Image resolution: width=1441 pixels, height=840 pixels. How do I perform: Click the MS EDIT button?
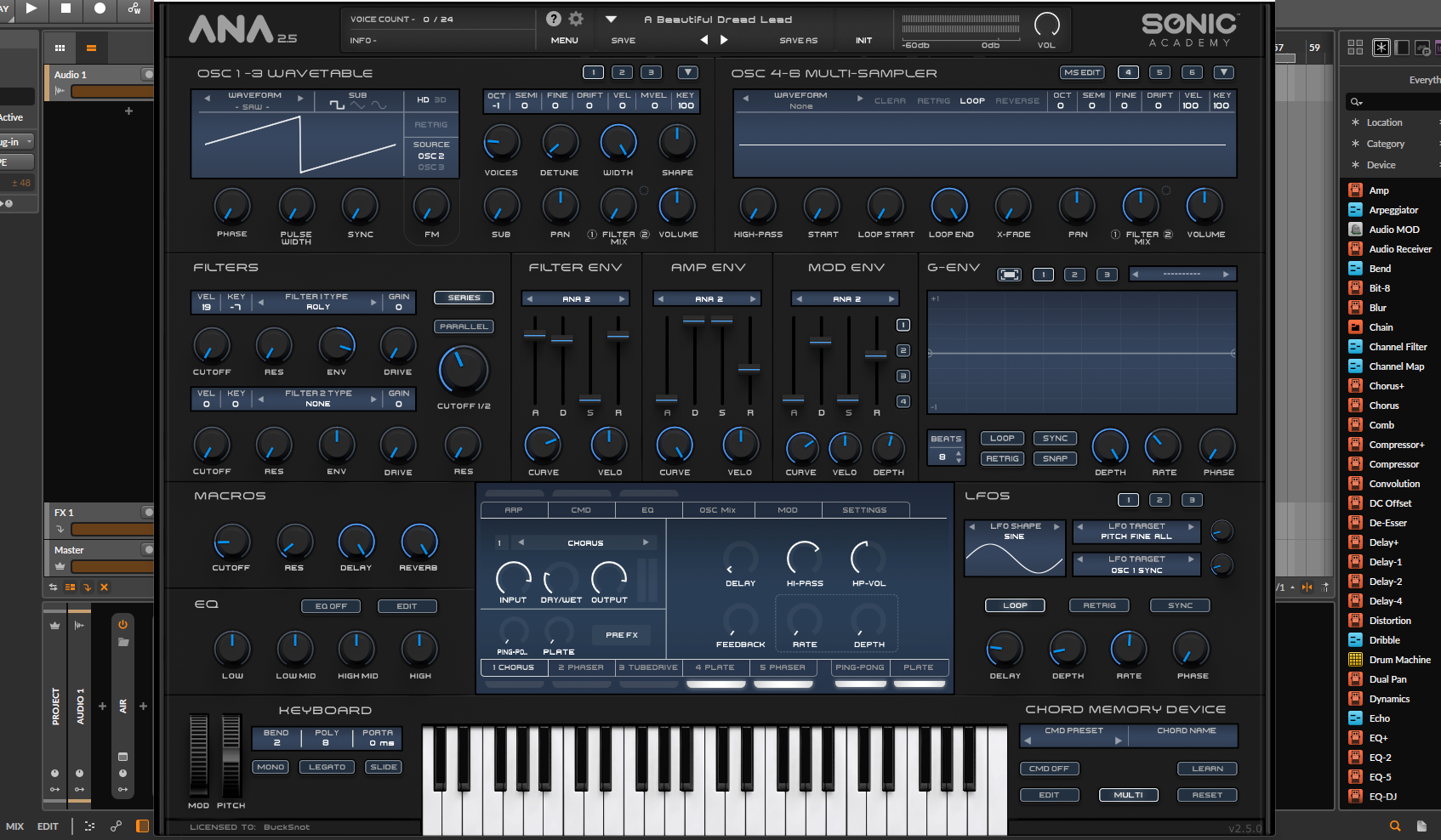click(1082, 72)
